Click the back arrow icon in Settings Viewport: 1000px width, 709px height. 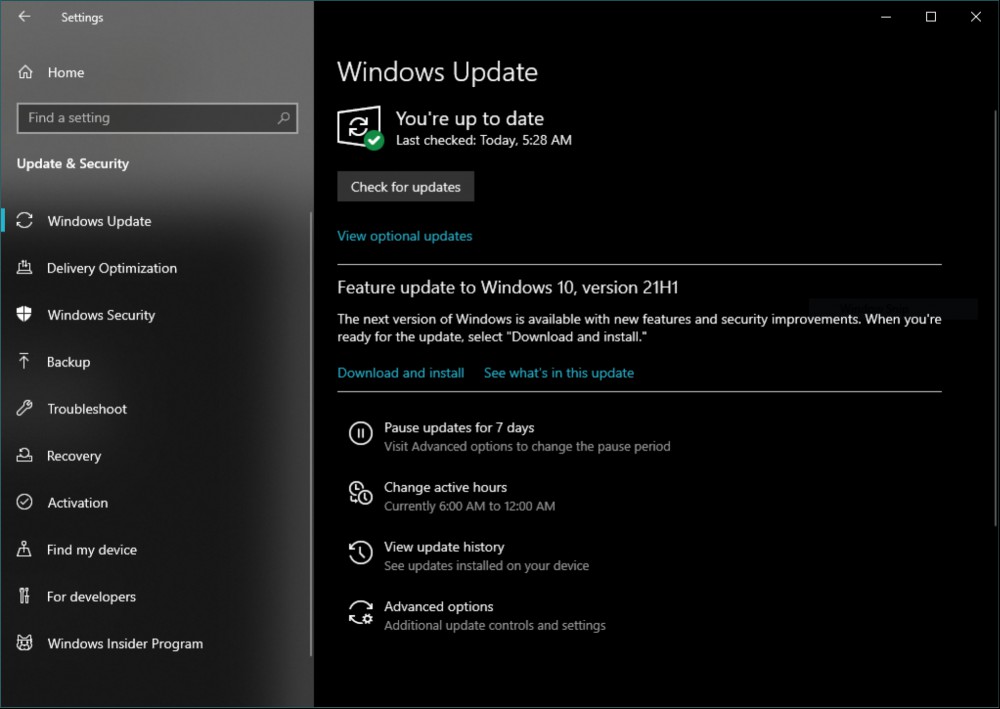pos(24,17)
